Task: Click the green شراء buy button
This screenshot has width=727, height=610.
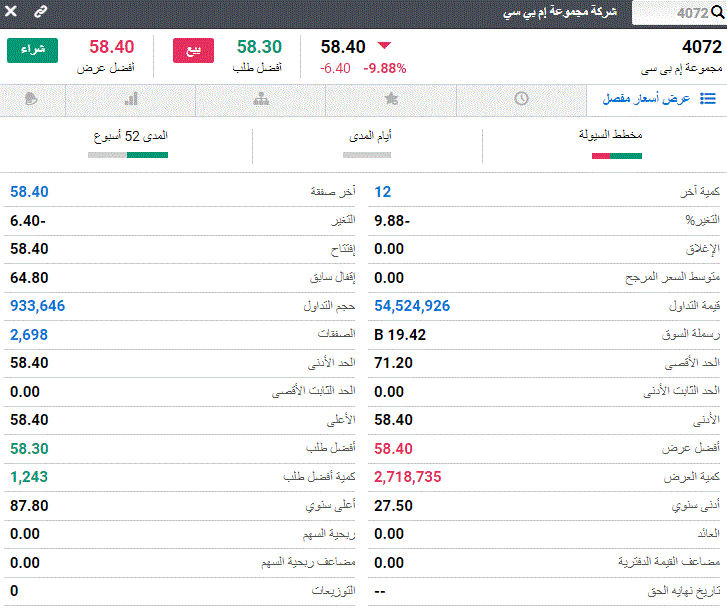Action: (32, 50)
